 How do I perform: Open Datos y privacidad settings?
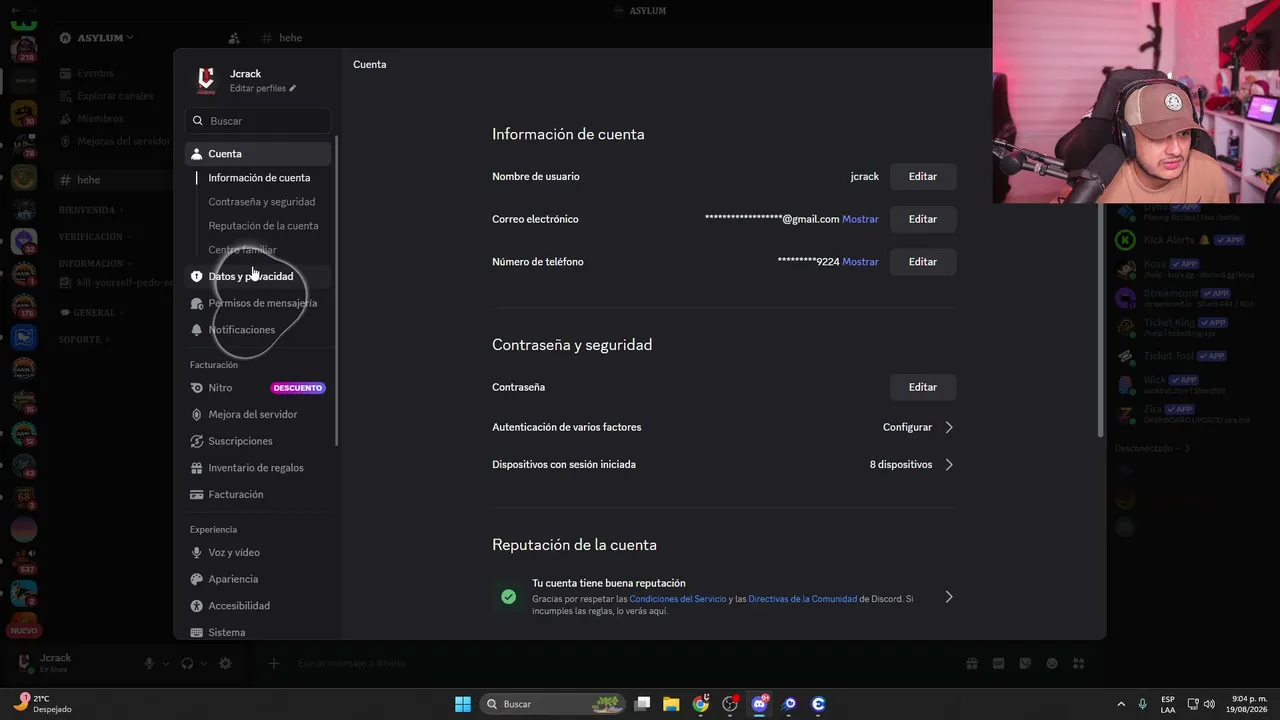click(258, 277)
